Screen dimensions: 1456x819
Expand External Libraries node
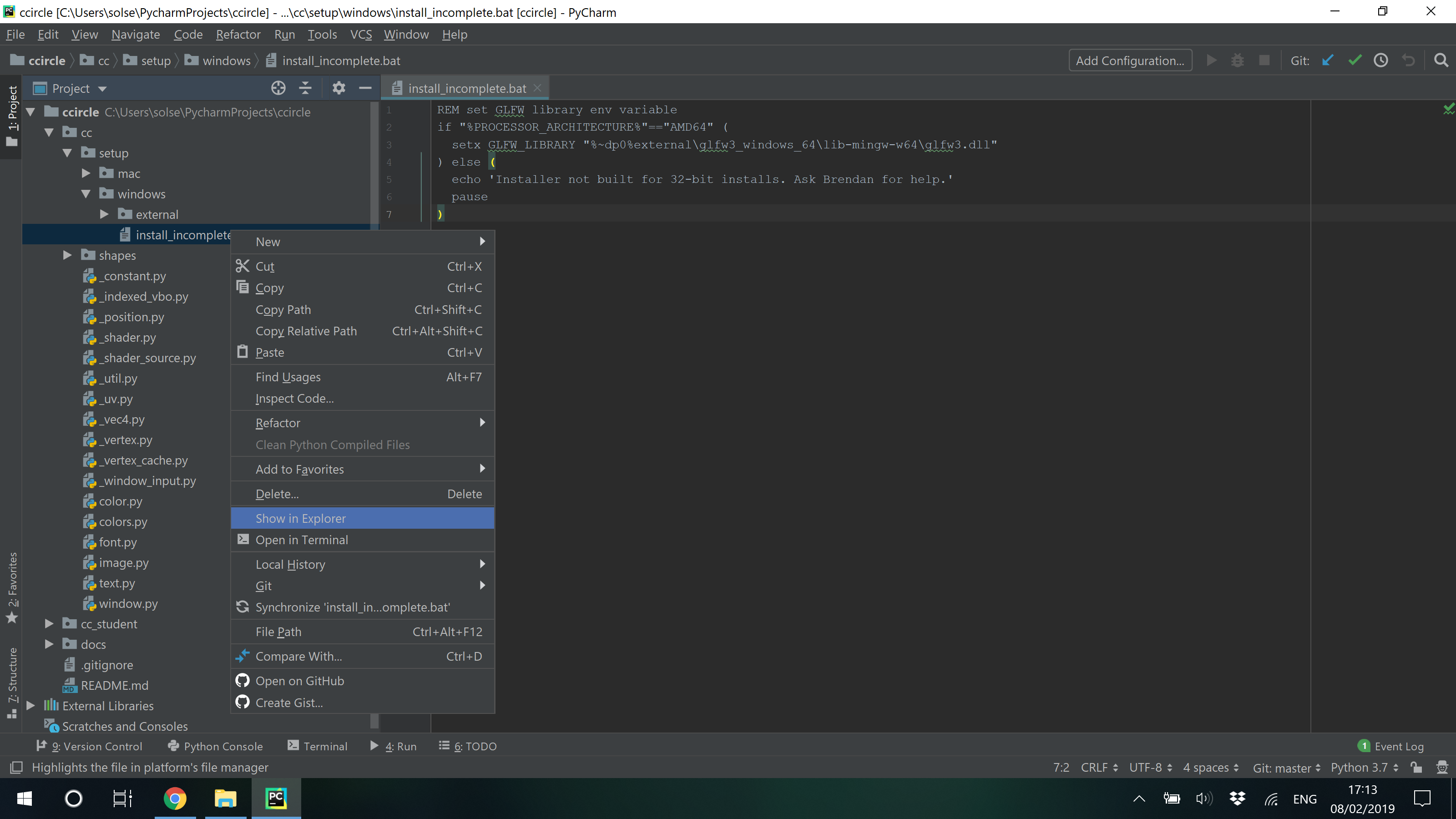[30, 705]
